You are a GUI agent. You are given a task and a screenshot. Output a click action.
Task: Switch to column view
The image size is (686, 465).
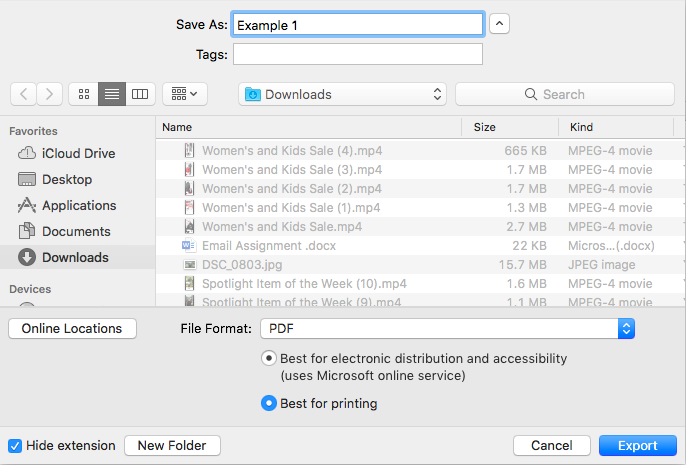click(140, 94)
